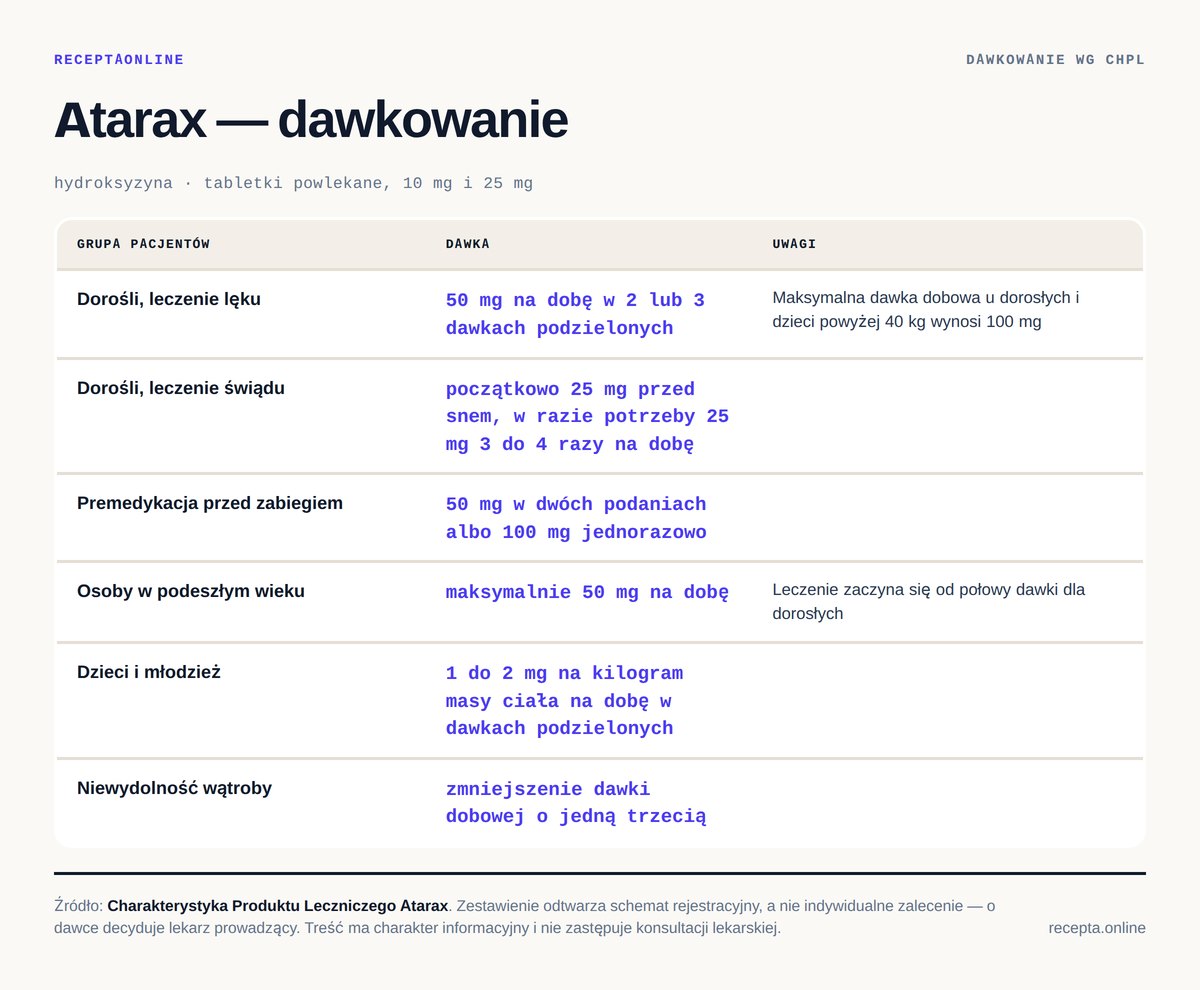Image resolution: width=1200 pixels, height=990 pixels.
Task: Select the 'Dzieci i młodzież' row label
Action: pos(149,672)
